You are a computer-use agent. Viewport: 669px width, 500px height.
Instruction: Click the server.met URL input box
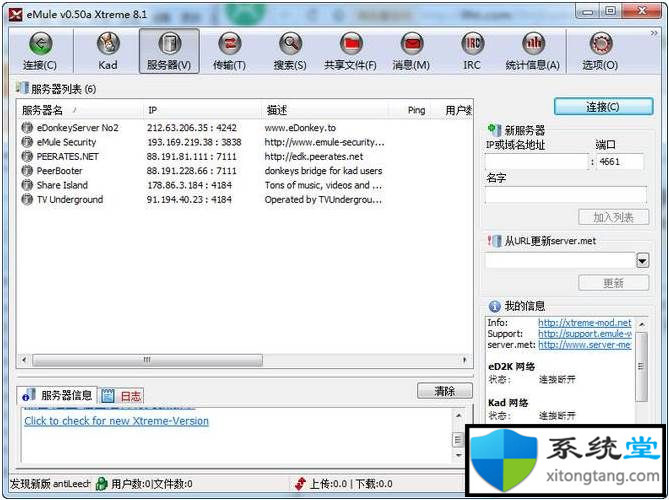coord(561,261)
